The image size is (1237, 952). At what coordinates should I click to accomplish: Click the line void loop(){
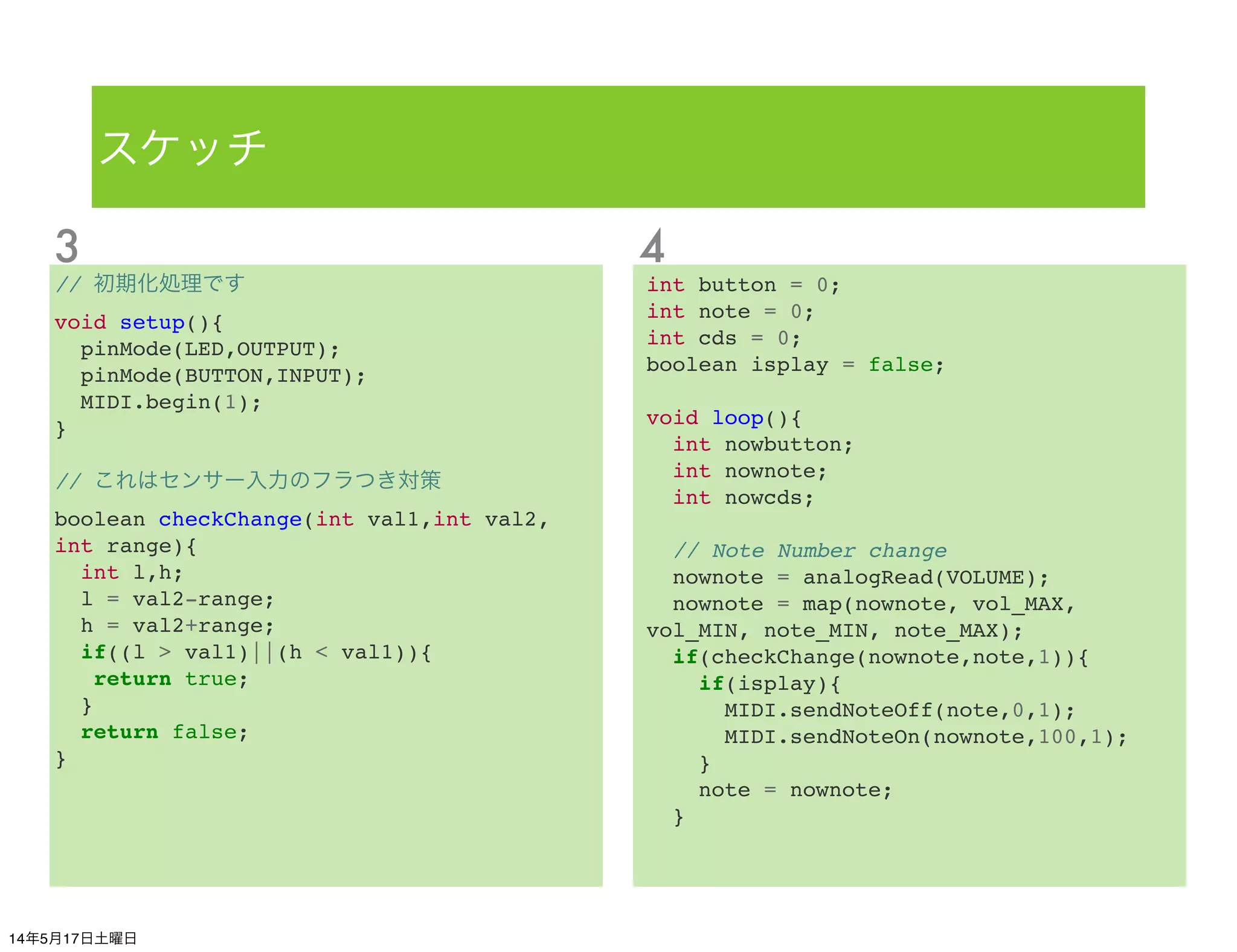pyautogui.click(x=723, y=418)
